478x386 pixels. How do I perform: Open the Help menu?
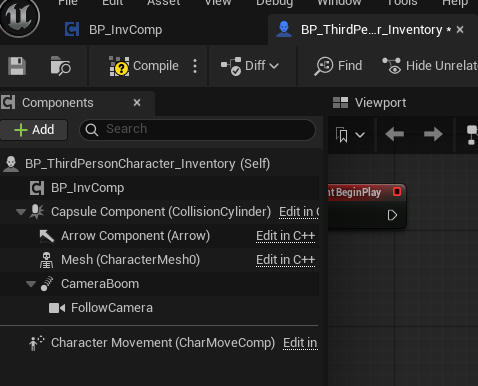(455, 3)
